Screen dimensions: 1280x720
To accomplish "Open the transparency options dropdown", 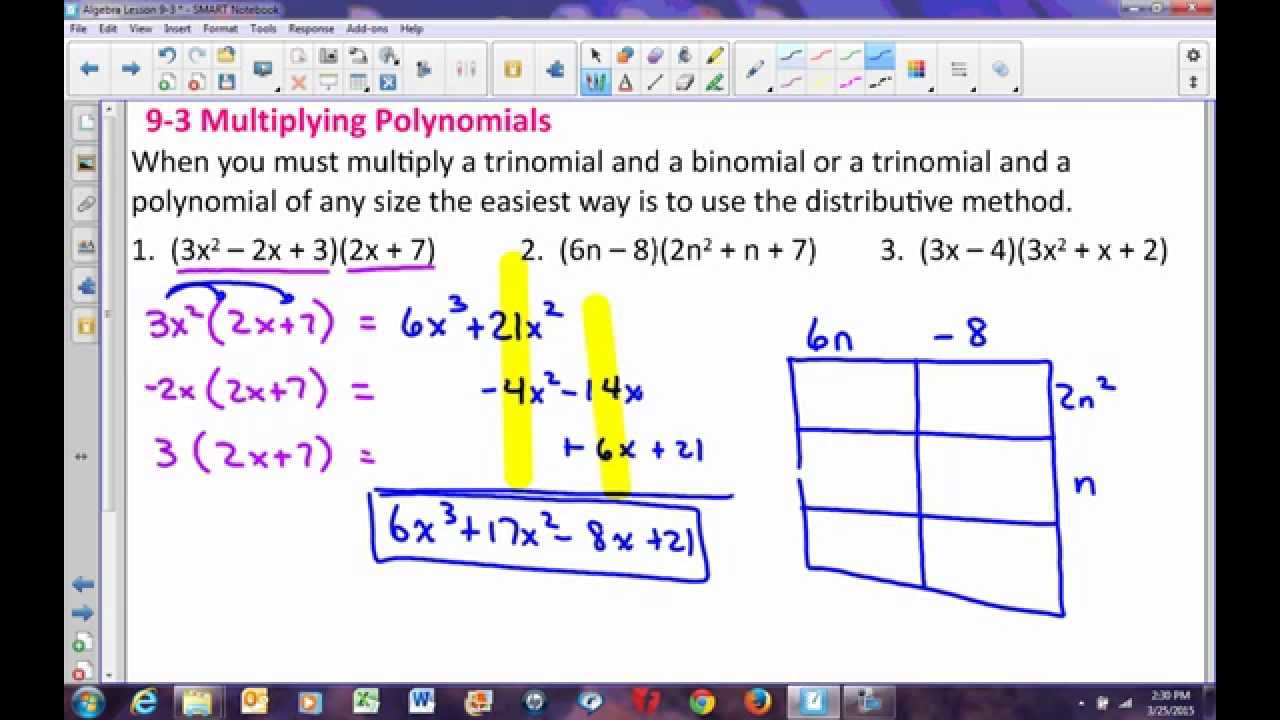I will (x=1001, y=69).
